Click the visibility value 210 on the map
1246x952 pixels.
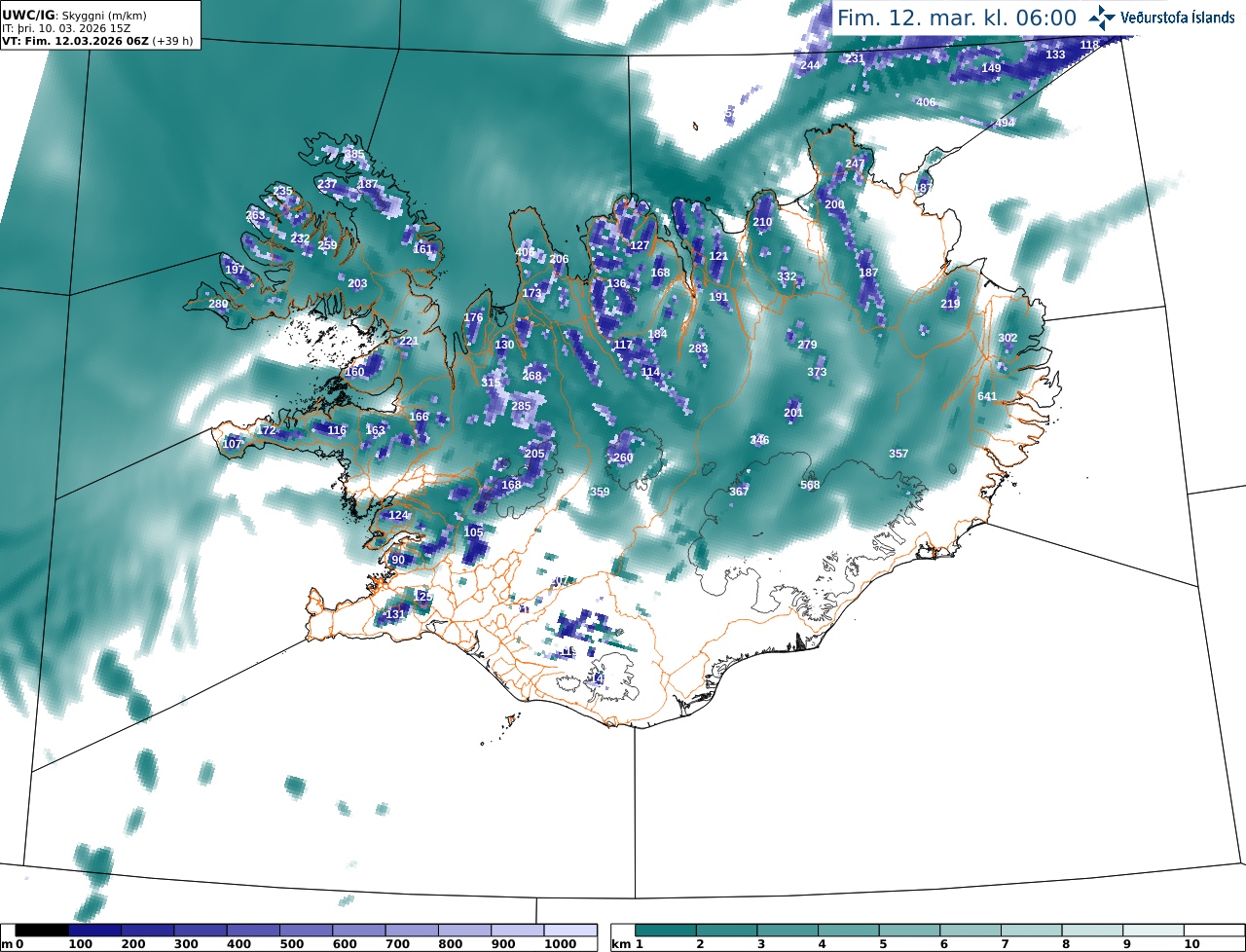click(762, 222)
